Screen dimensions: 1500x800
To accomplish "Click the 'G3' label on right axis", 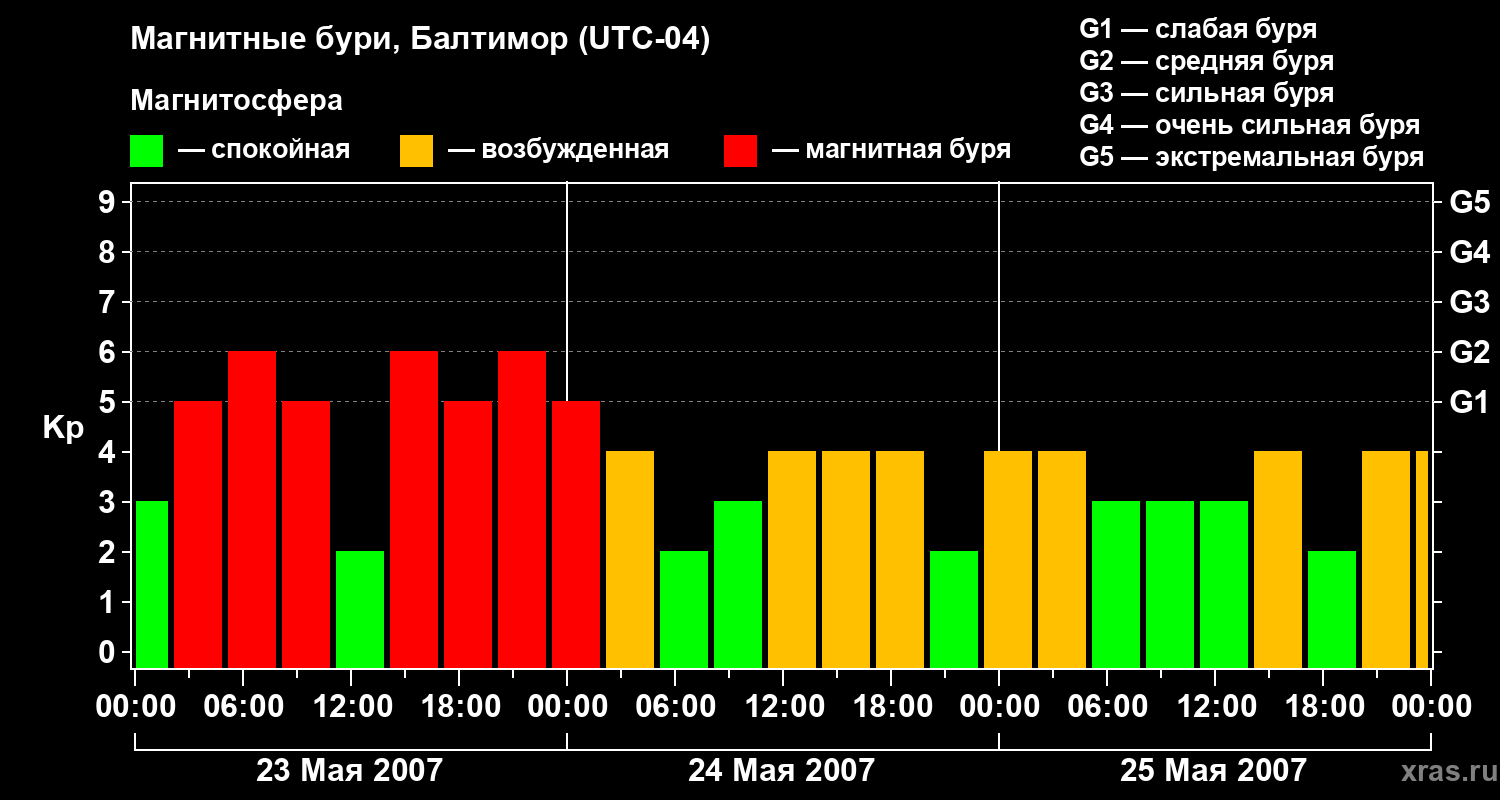I will coord(1469,302).
